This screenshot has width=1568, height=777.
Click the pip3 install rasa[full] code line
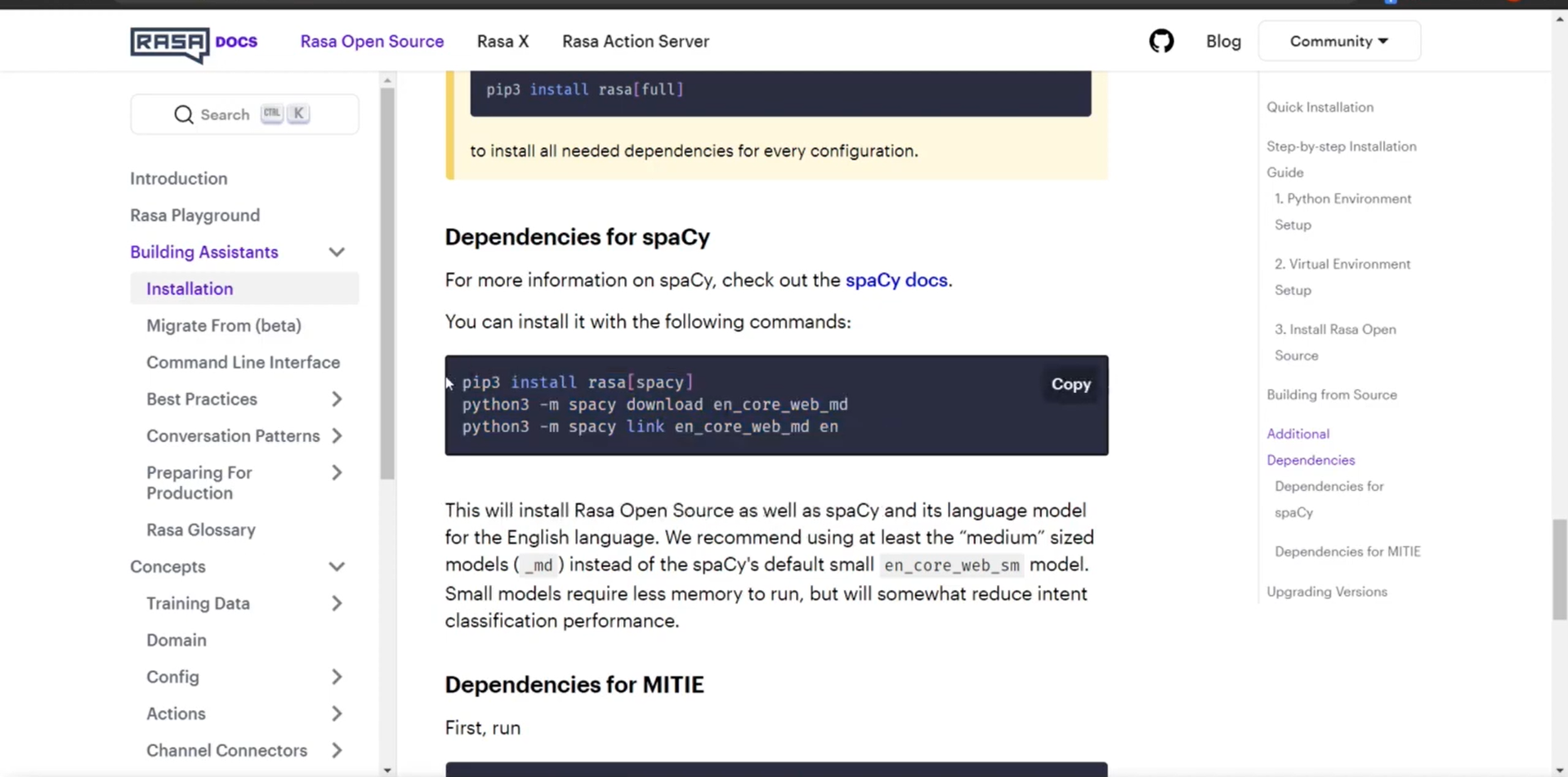(x=585, y=89)
